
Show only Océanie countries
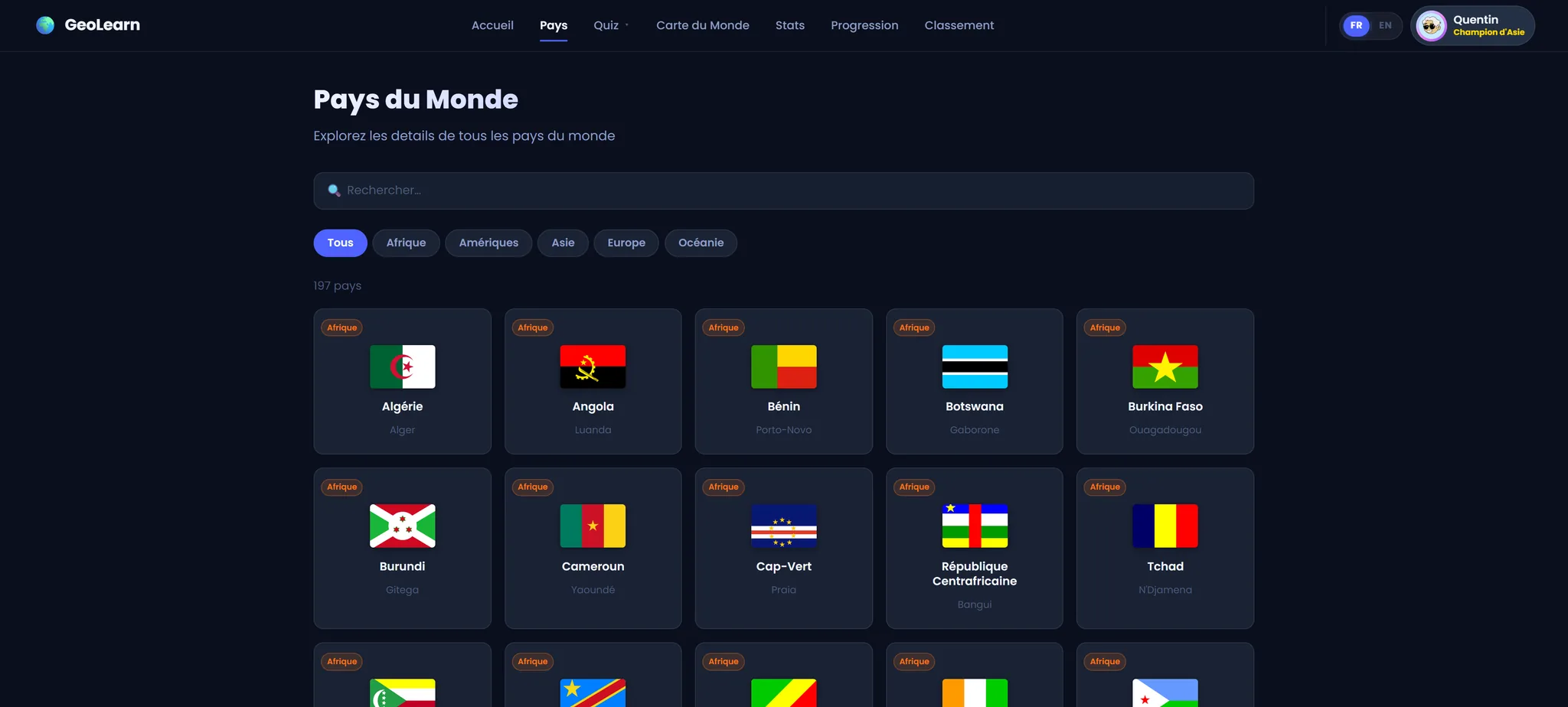pyautogui.click(x=701, y=243)
